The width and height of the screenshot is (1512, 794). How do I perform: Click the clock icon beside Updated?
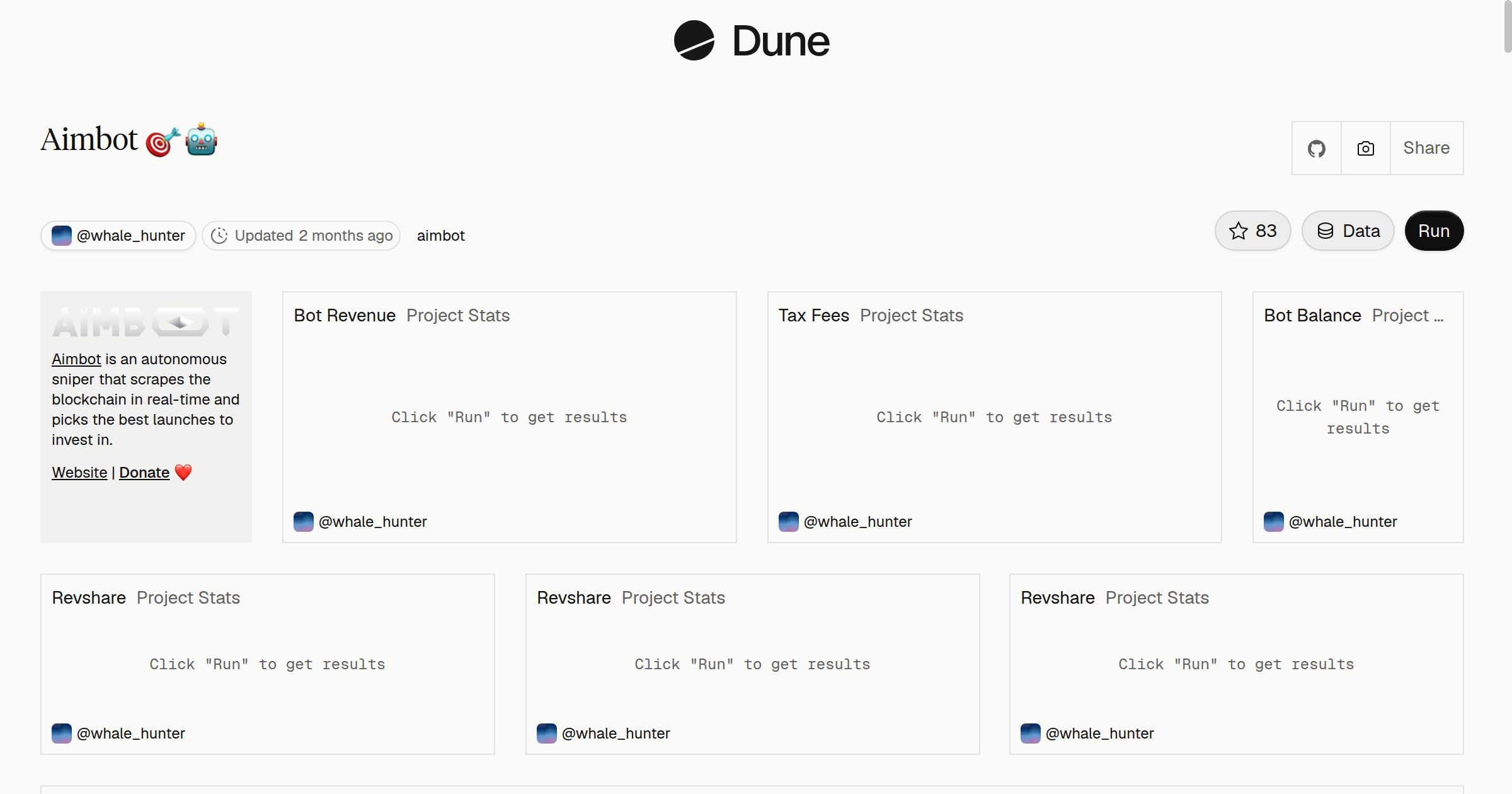coord(219,236)
